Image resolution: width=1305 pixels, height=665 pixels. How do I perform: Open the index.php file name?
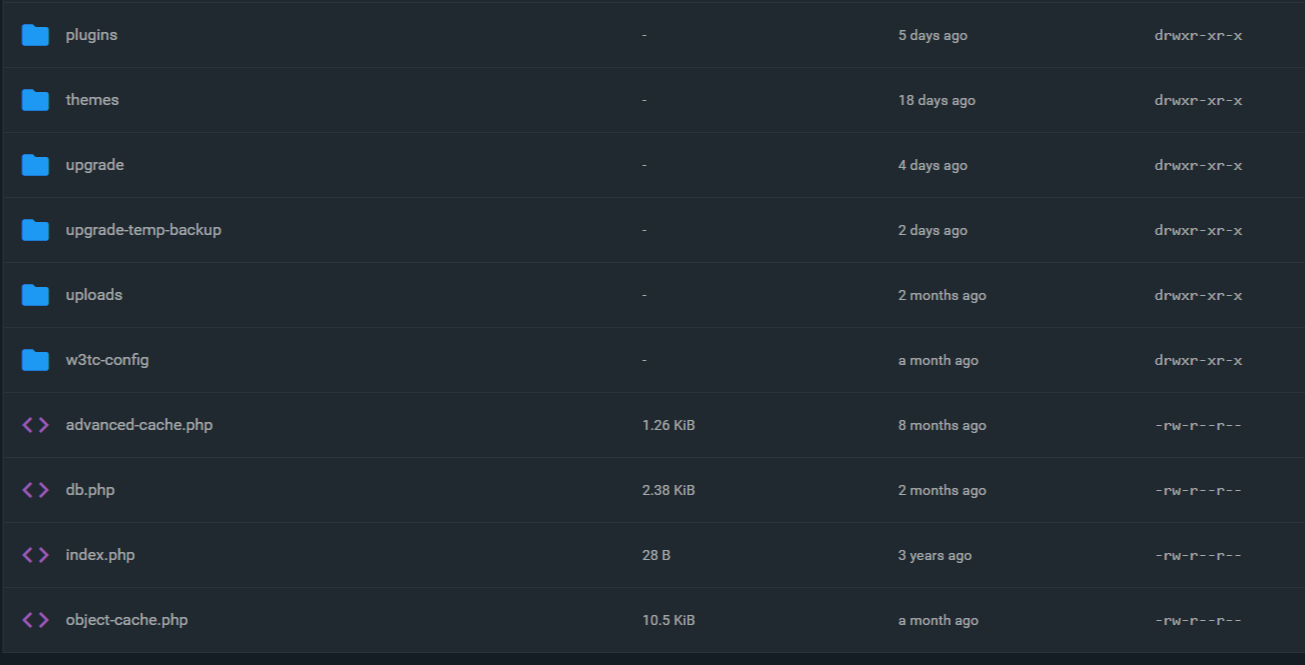click(100, 555)
